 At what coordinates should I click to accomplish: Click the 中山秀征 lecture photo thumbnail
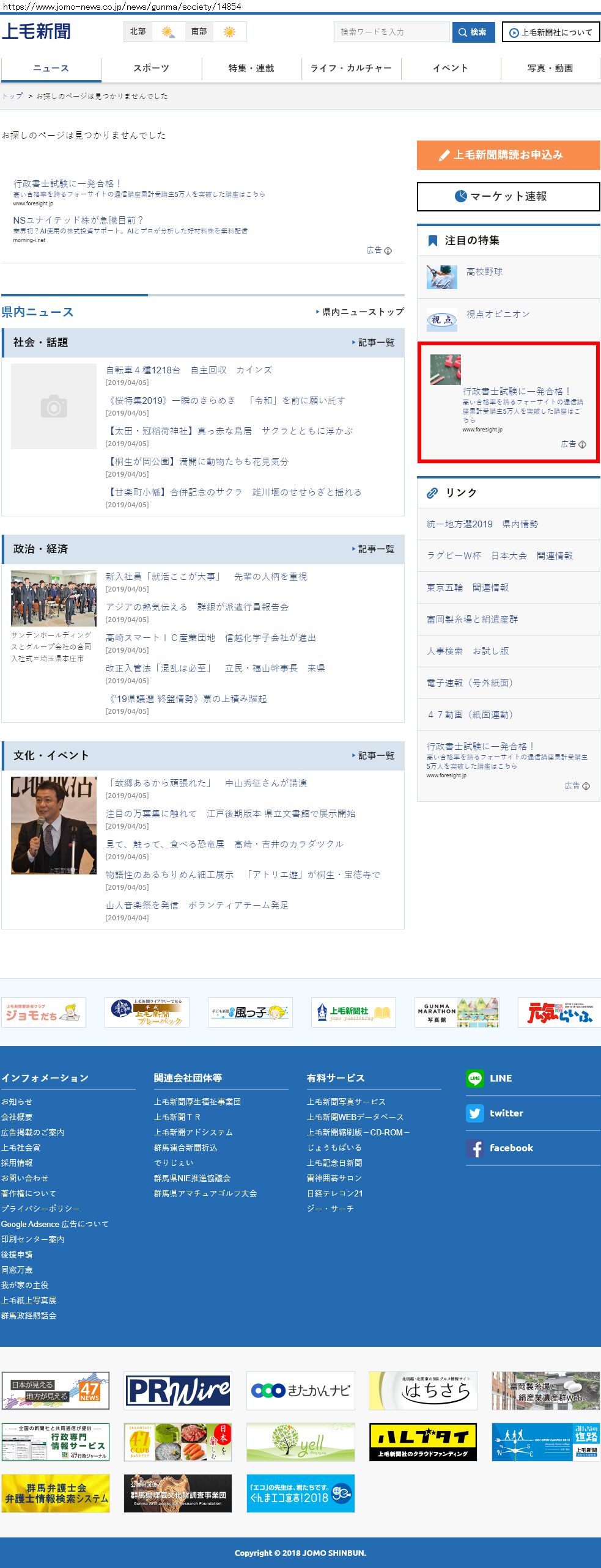54,825
